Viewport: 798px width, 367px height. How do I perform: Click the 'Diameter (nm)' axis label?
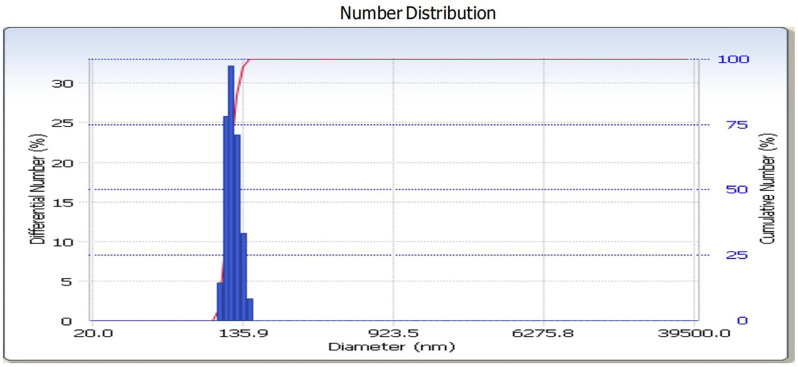pos(391,347)
